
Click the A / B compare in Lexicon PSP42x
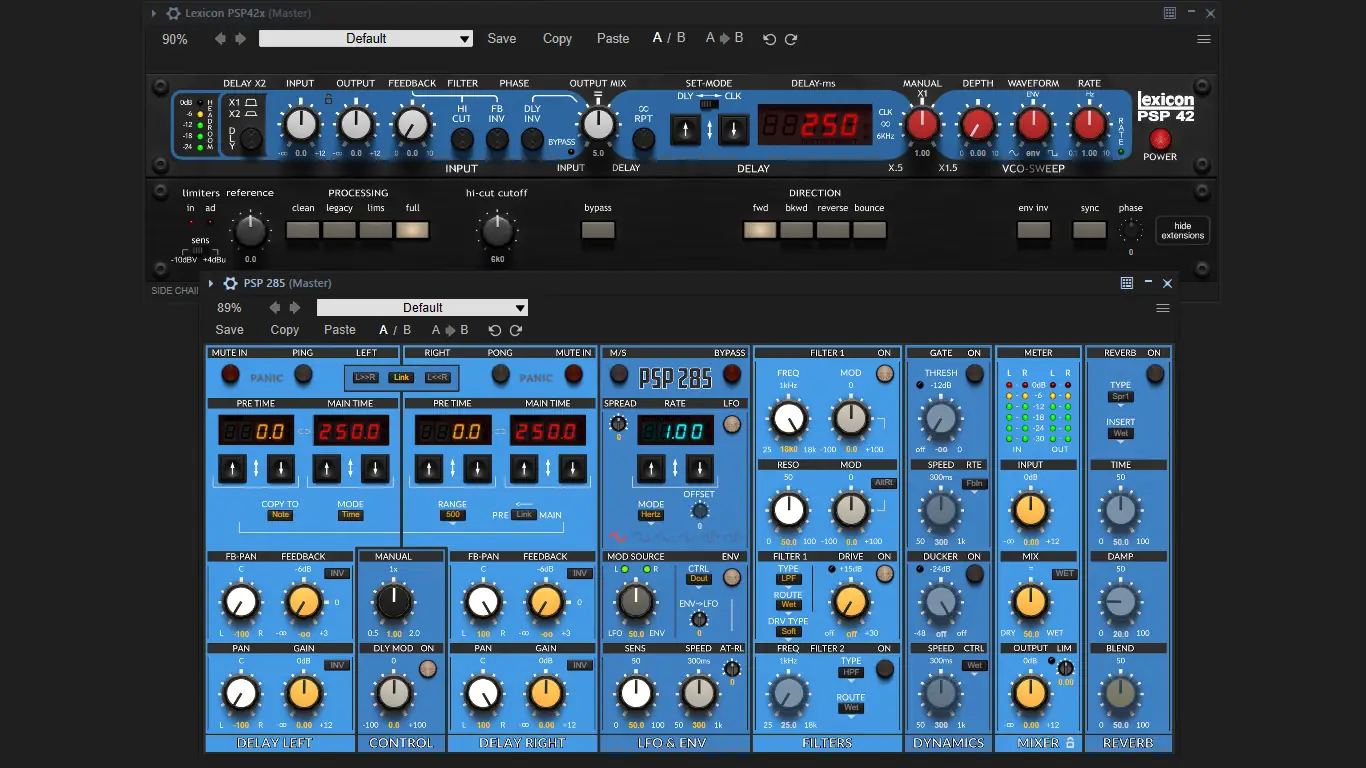pyautogui.click(x=669, y=38)
